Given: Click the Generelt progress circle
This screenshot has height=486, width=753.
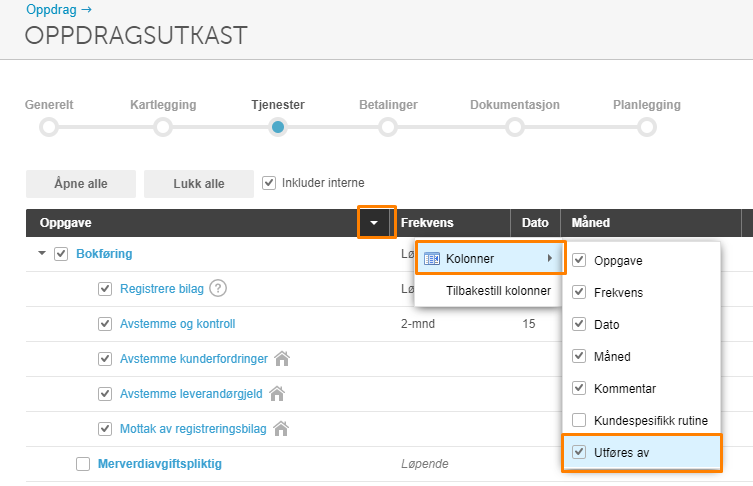Looking at the screenshot, I should point(49,127).
